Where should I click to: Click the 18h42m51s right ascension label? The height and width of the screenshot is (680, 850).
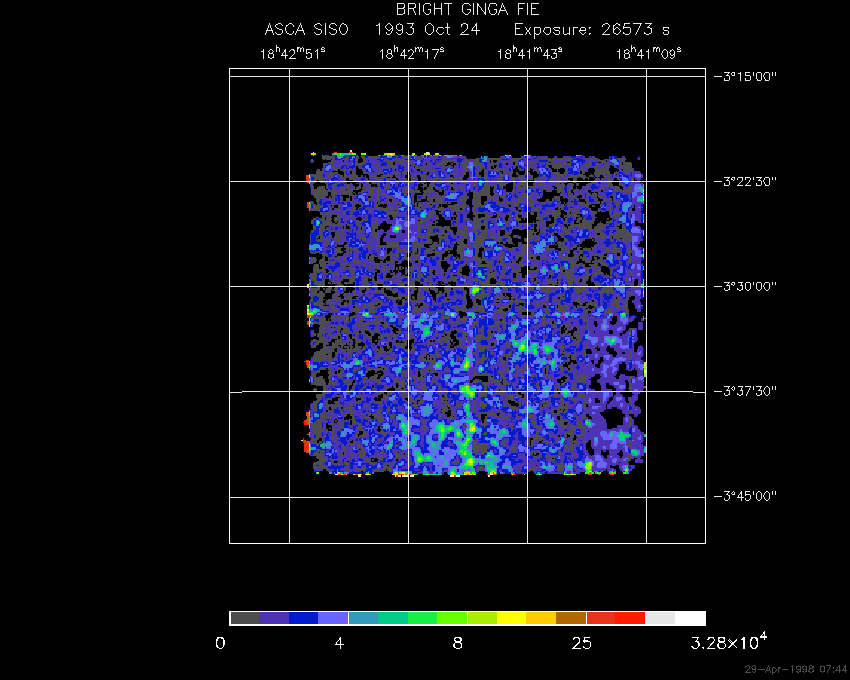pos(292,54)
